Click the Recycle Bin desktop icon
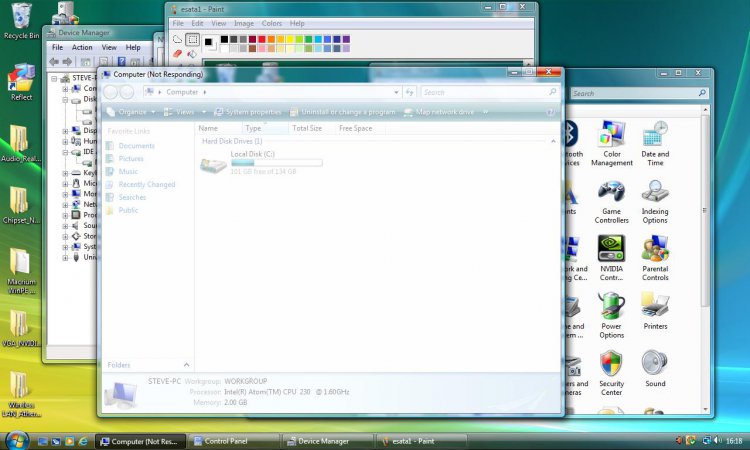This screenshot has height=450, width=750. point(22,21)
